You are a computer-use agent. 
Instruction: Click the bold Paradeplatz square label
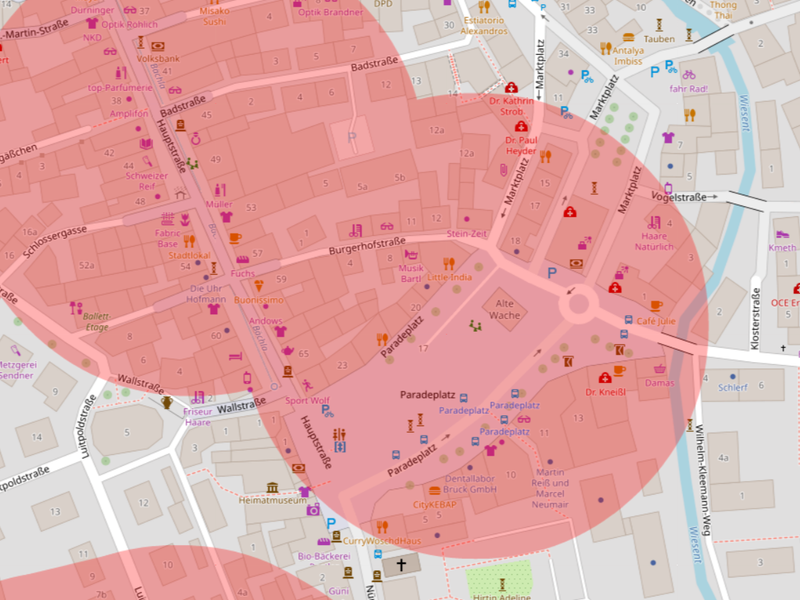click(x=428, y=394)
